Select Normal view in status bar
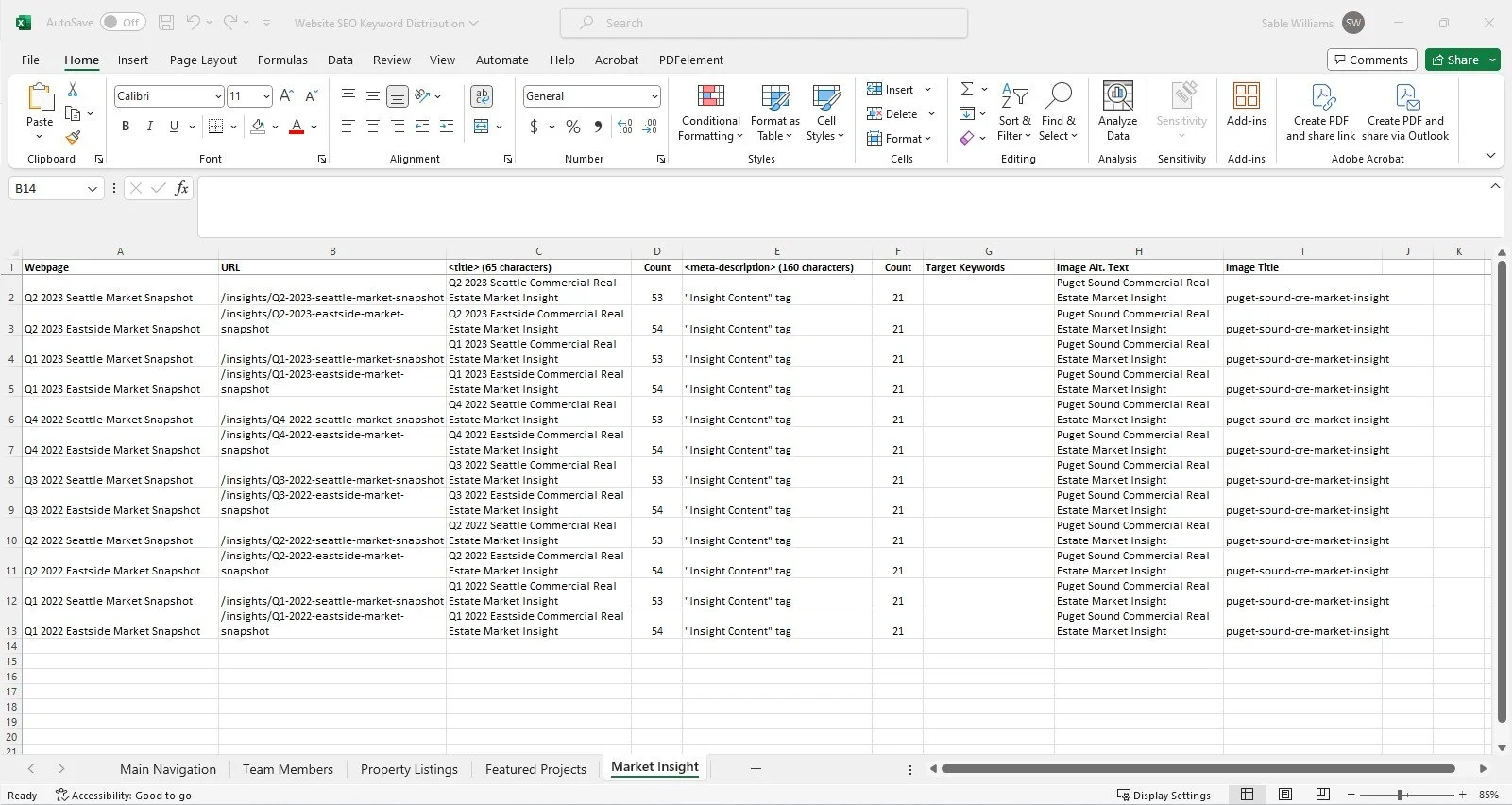Screen dimensions: 1512x805 point(1247,795)
